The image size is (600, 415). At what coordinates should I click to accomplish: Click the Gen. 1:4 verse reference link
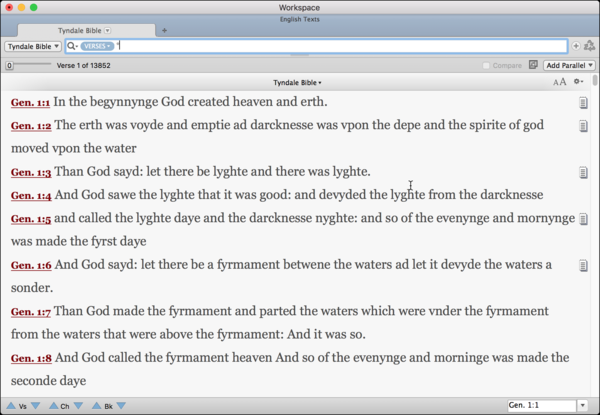(31, 196)
